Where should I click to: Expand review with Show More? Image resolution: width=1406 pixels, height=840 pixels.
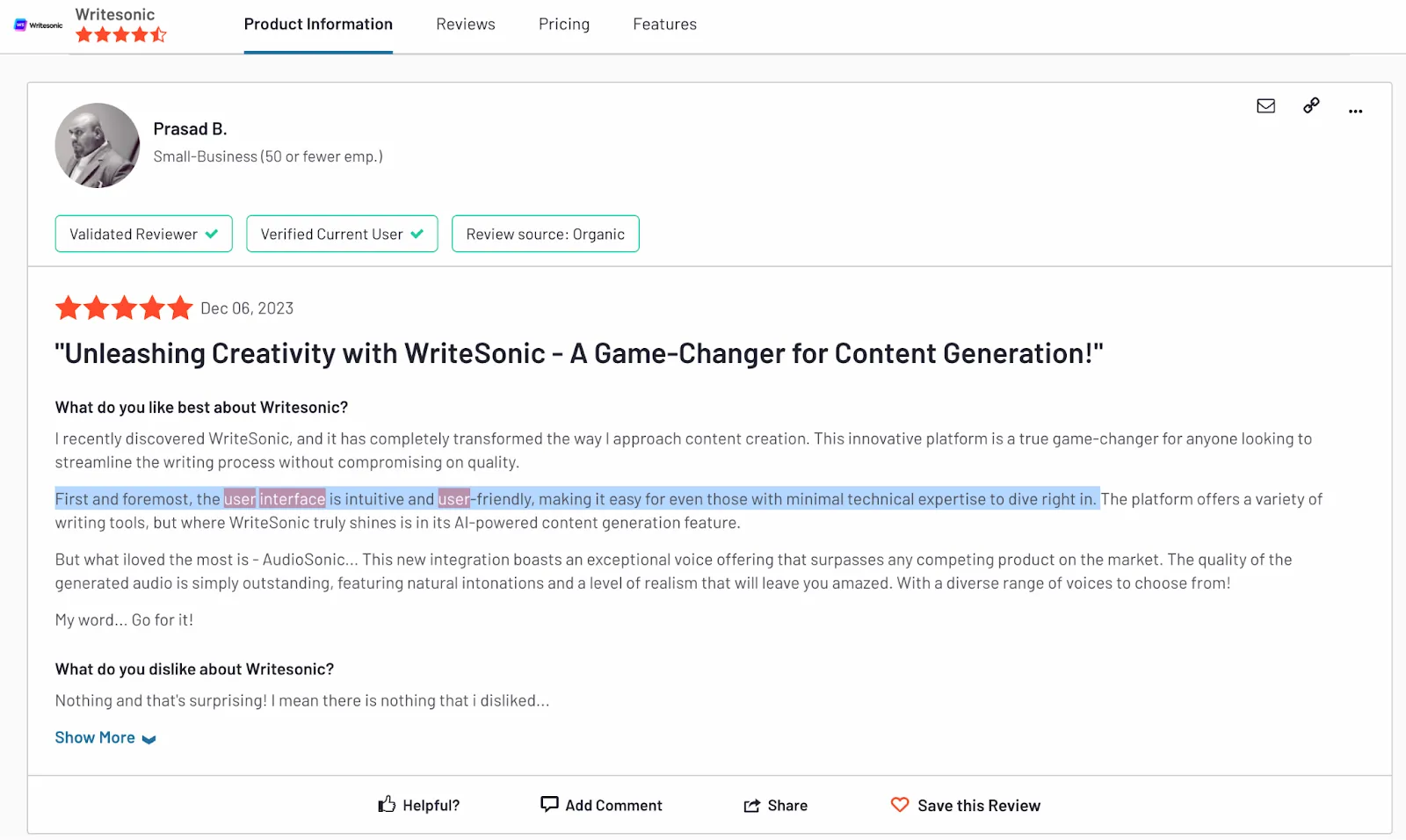(105, 738)
